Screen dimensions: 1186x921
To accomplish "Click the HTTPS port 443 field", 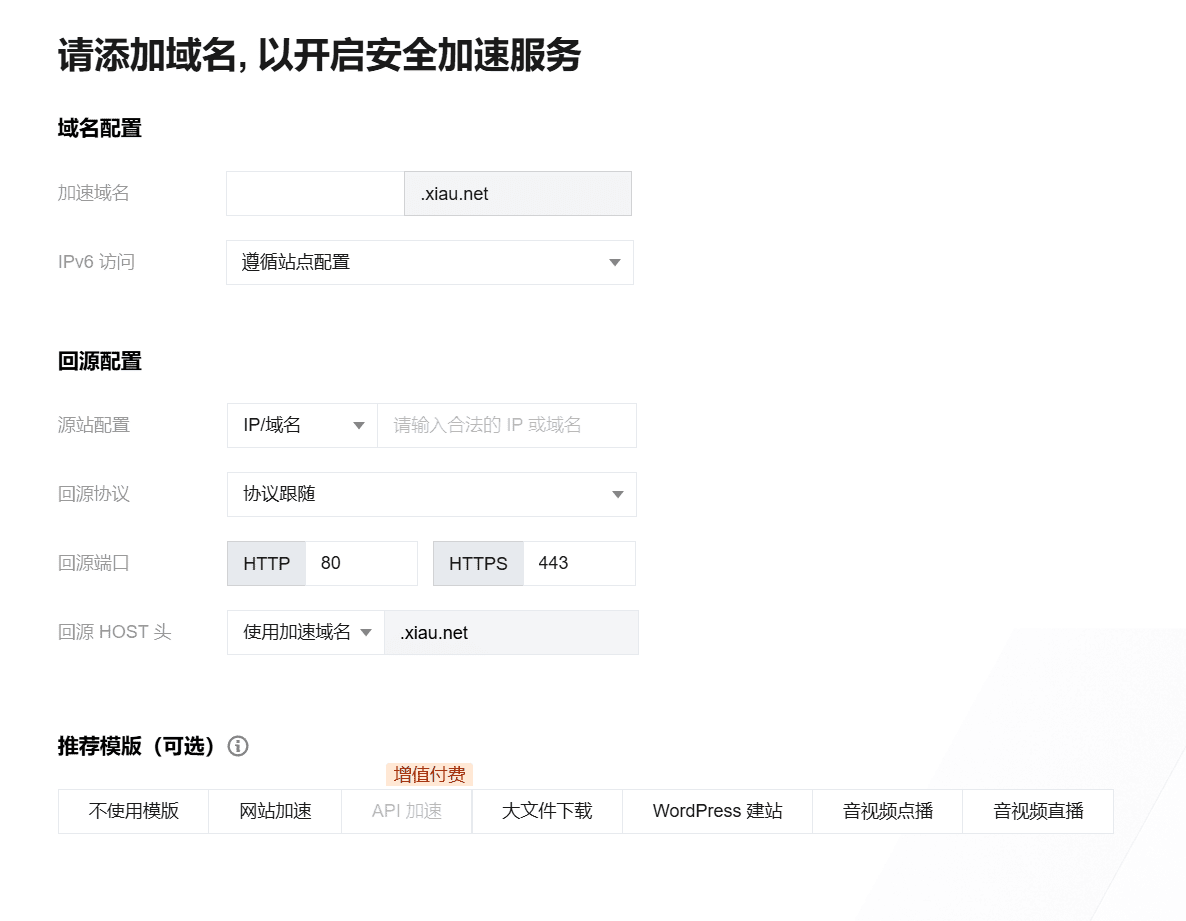I will [578, 564].
